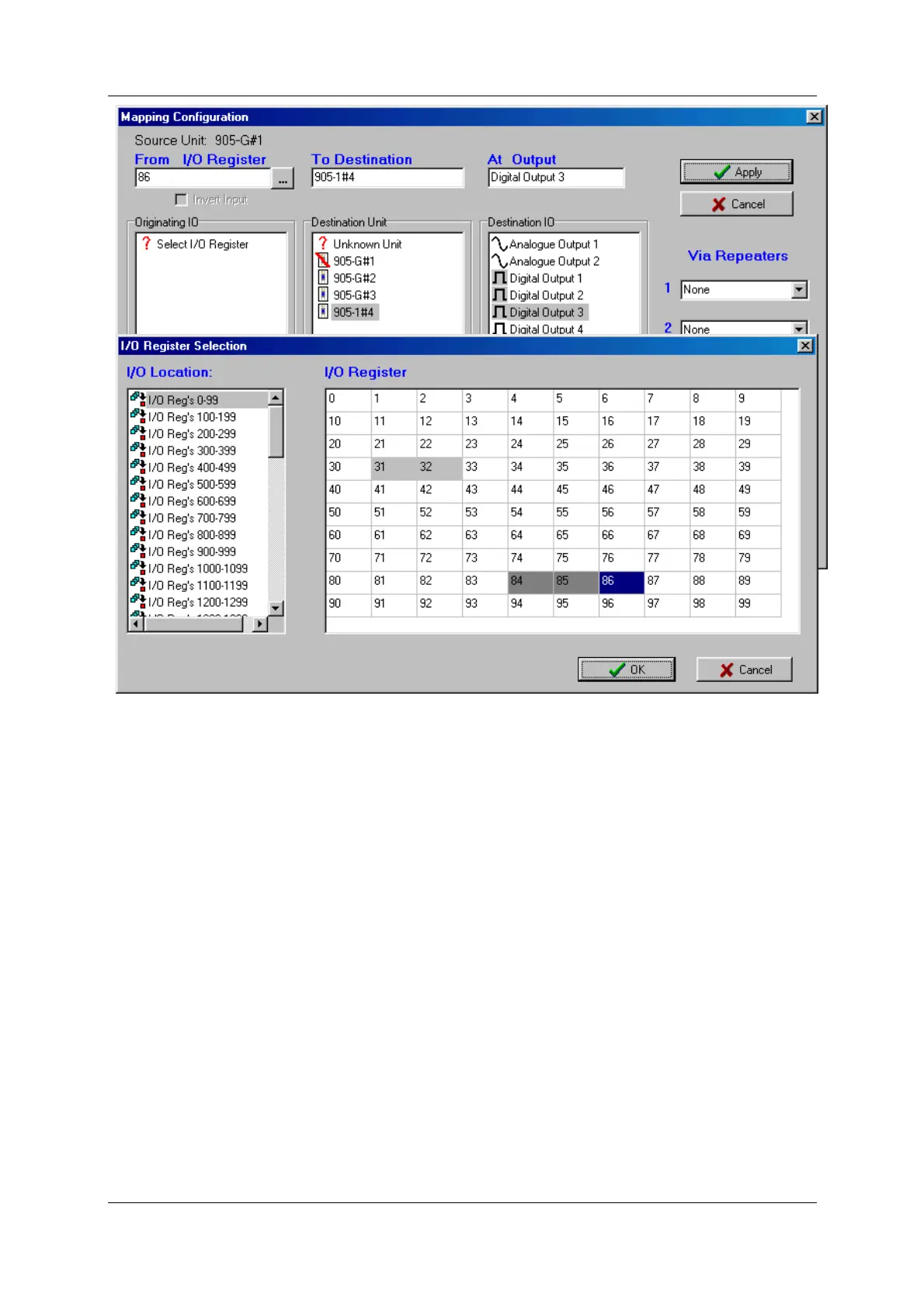Click the Analogue Output 1 wave icon

(x=499, y=244)
